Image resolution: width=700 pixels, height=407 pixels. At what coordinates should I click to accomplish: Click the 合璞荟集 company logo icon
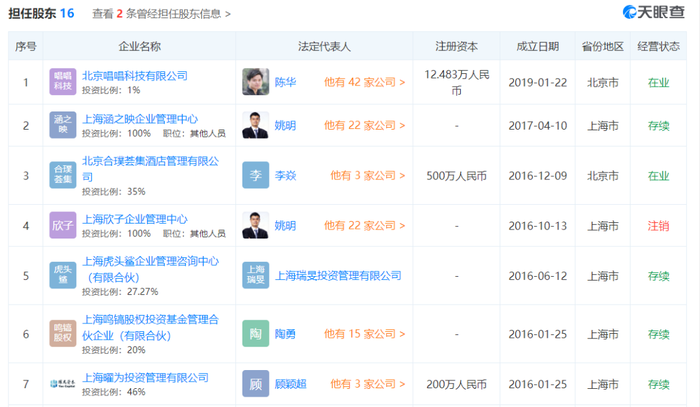pos(62,174)
